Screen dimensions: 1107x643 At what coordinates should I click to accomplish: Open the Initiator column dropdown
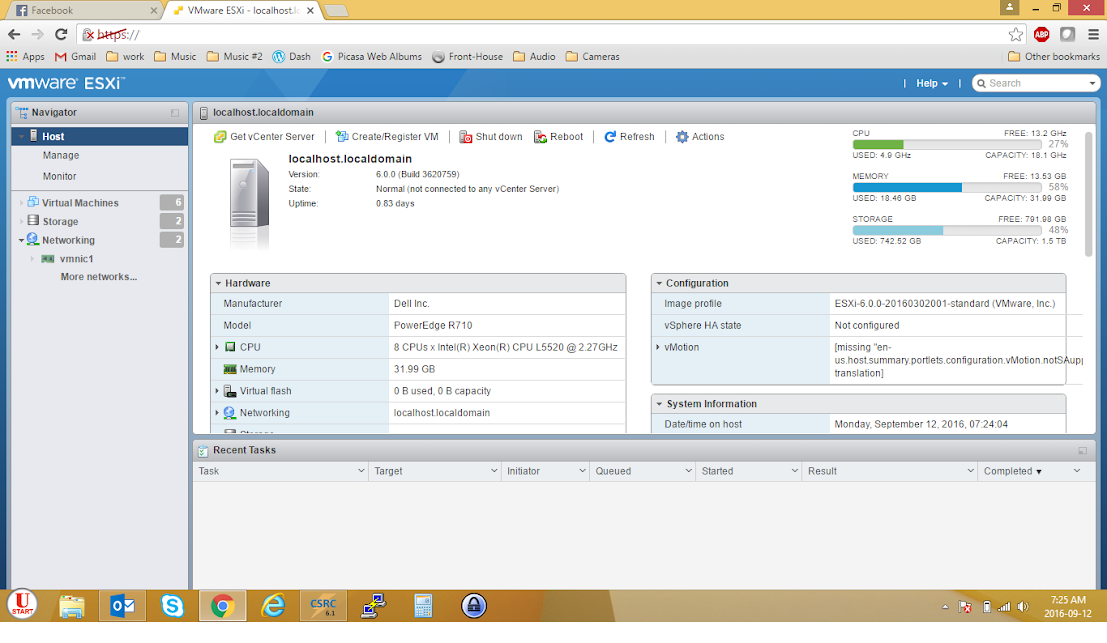tap(582, 471)
